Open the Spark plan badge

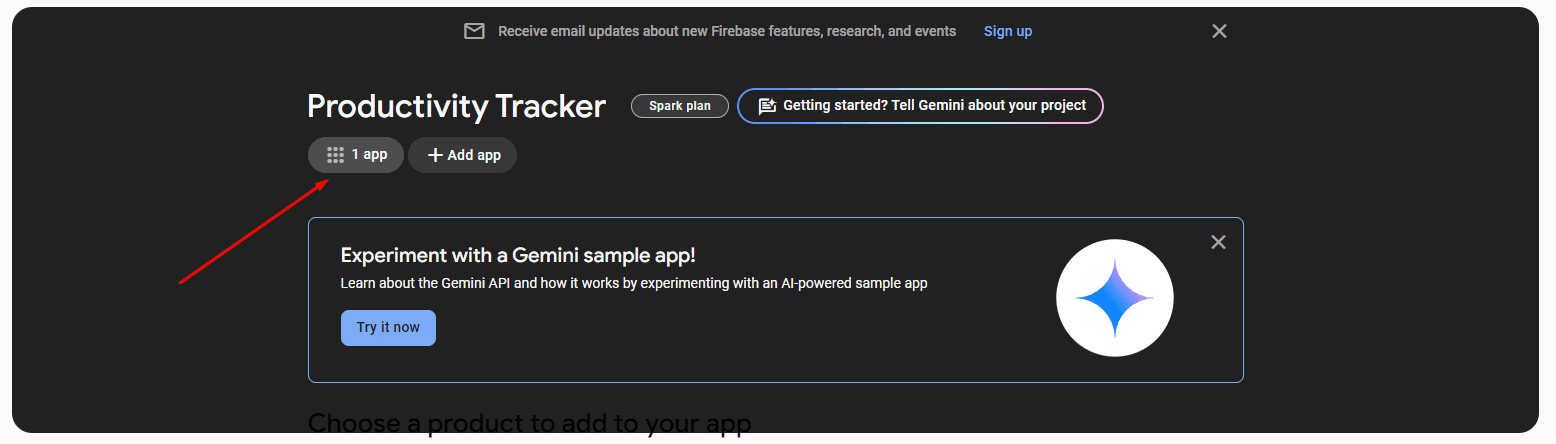click(680, 106)
